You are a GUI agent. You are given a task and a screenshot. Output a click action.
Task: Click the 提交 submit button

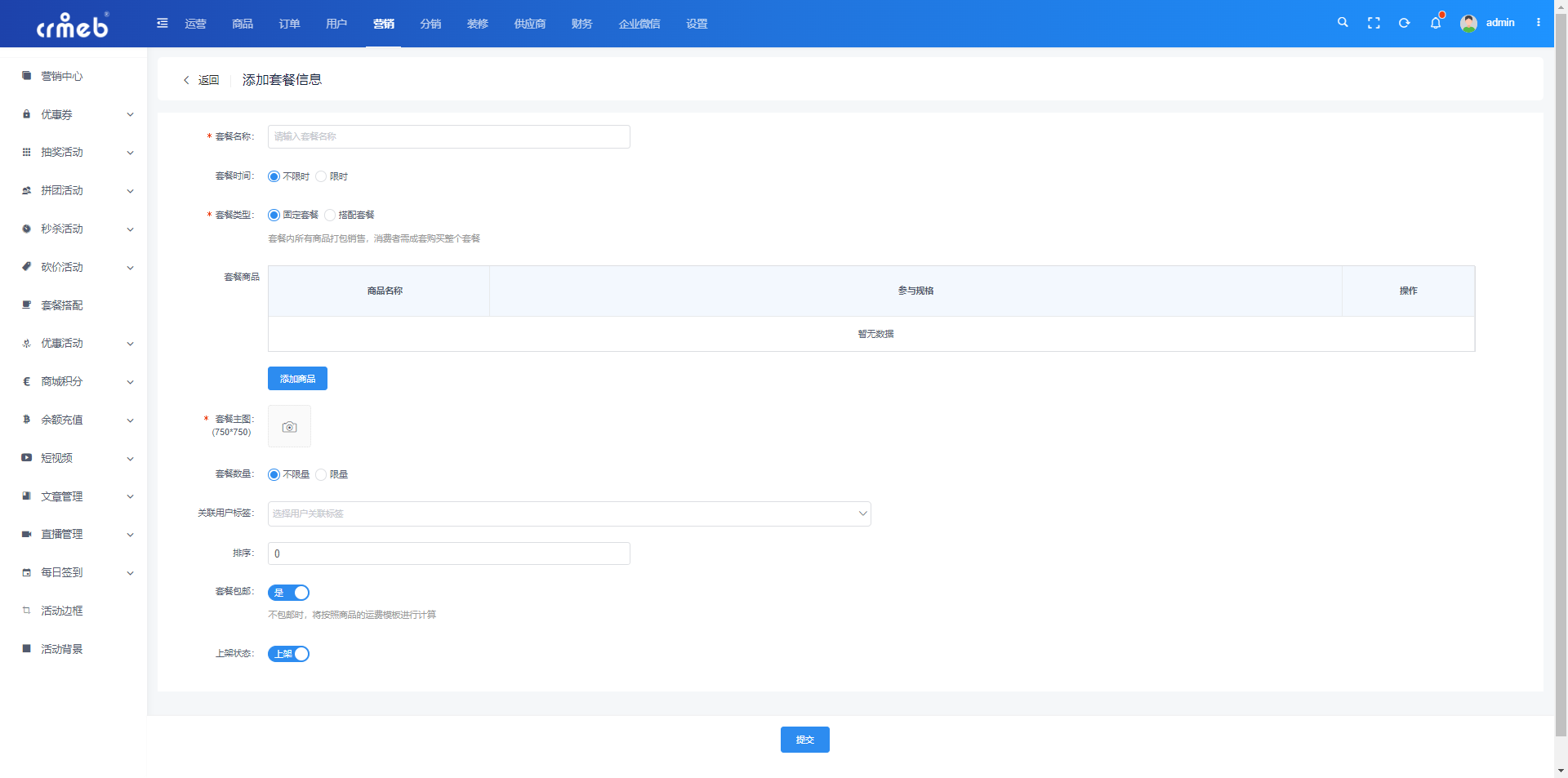click(804, 740)
